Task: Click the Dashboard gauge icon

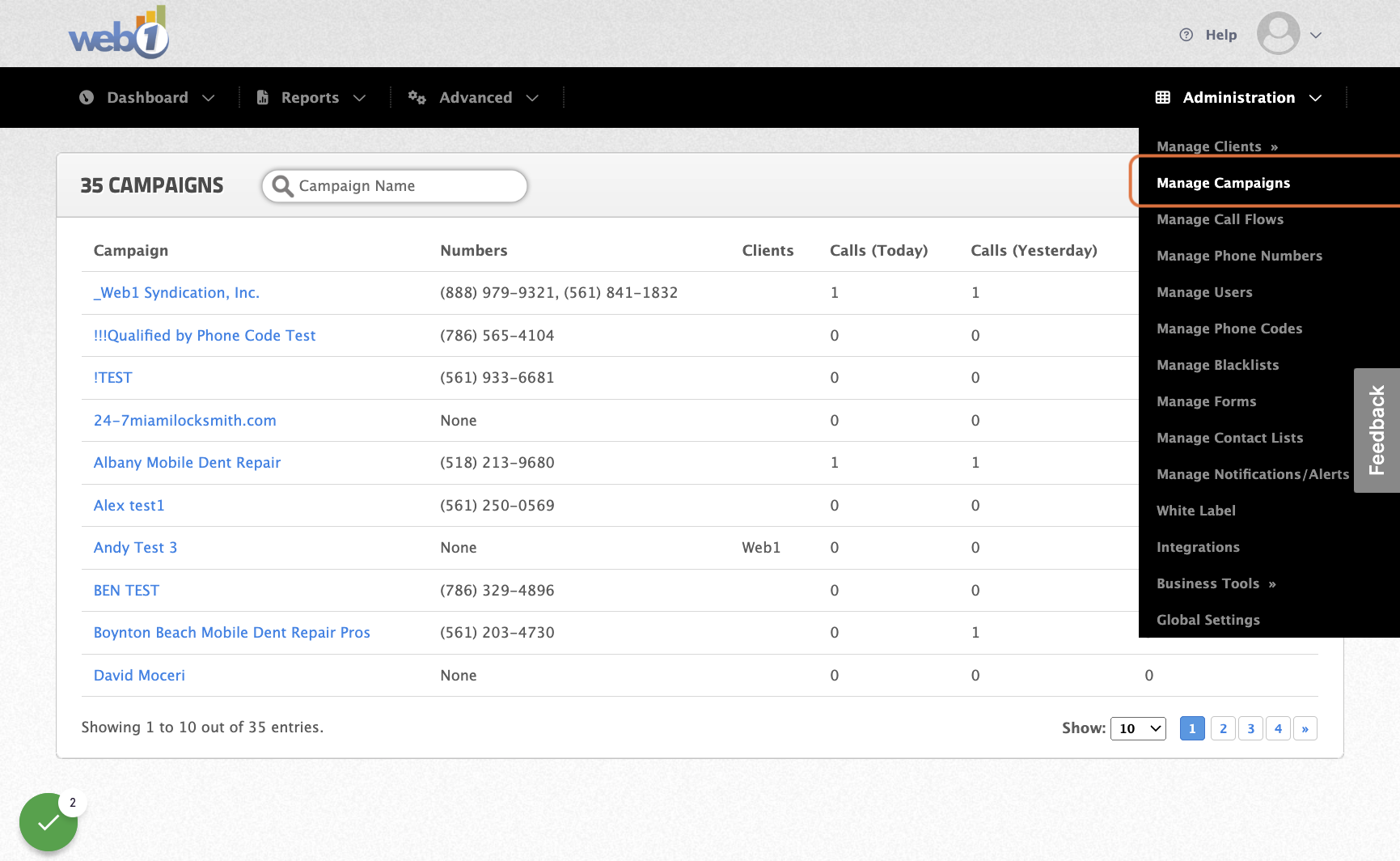Action: [x=87, y=97]
